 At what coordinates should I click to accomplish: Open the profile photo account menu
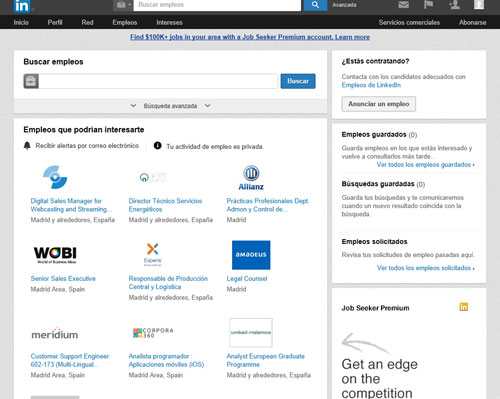479,5
